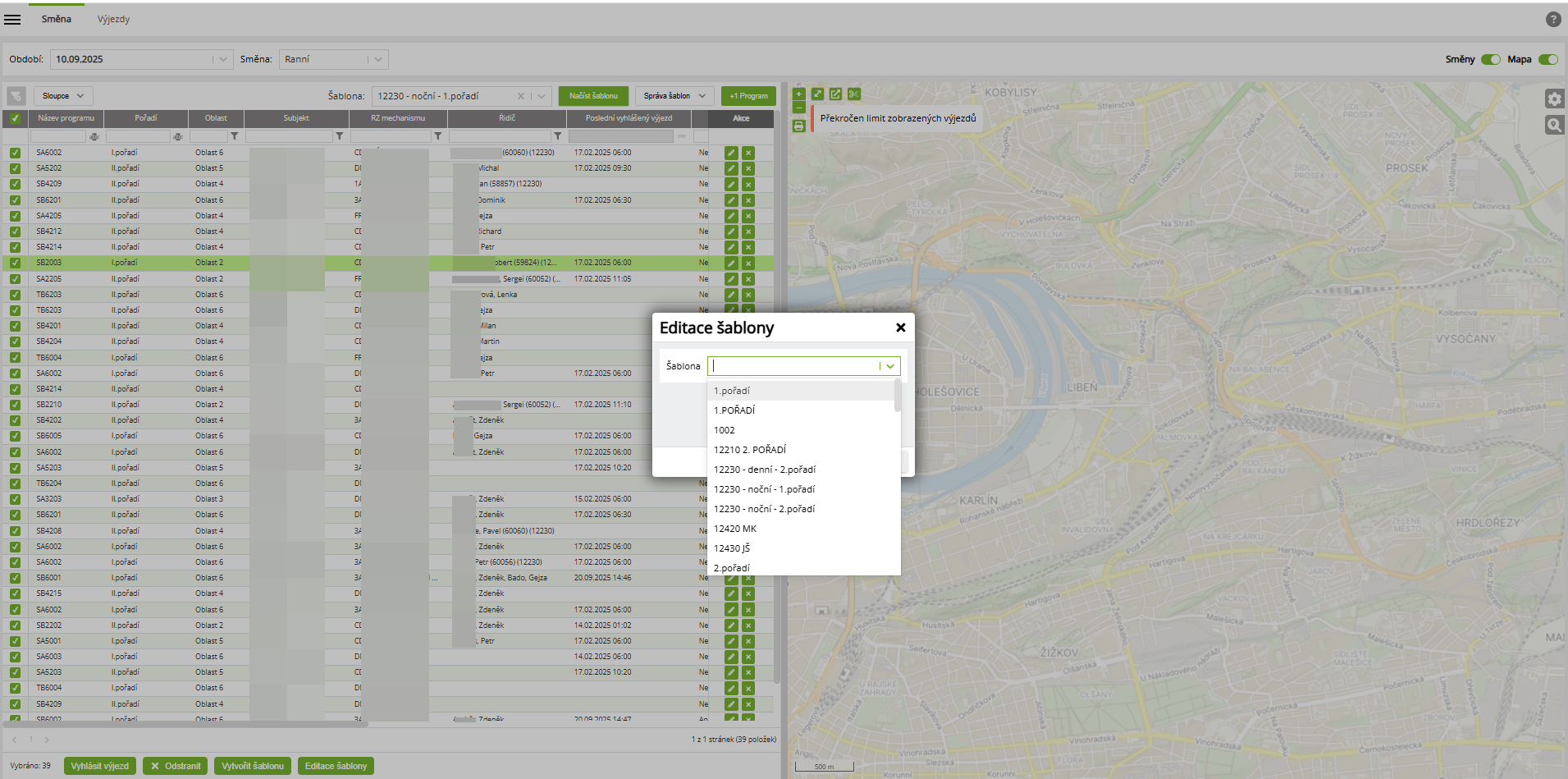Click the map search magnifier icon
The image size is (1568, 779).
(1554, 125)
